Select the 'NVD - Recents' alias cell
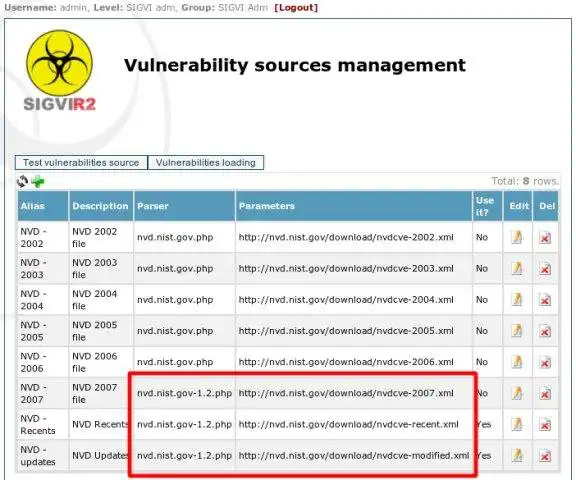The height and width of the screenshot is (480, 576). (x=43, y=425)
